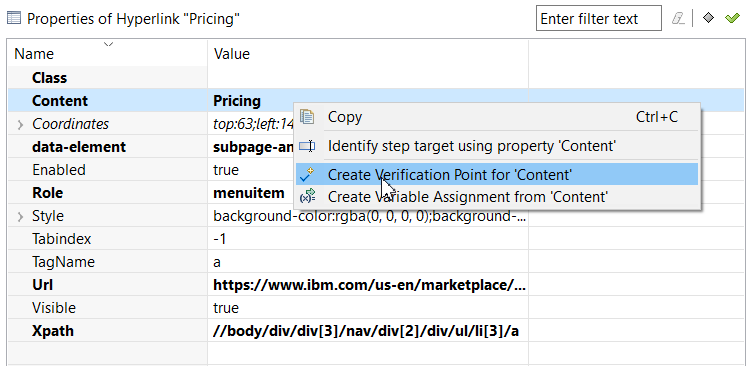Viewport: 750px width, 366px height.
Task: Click the background-color value of Style
Action: [370, 216]
